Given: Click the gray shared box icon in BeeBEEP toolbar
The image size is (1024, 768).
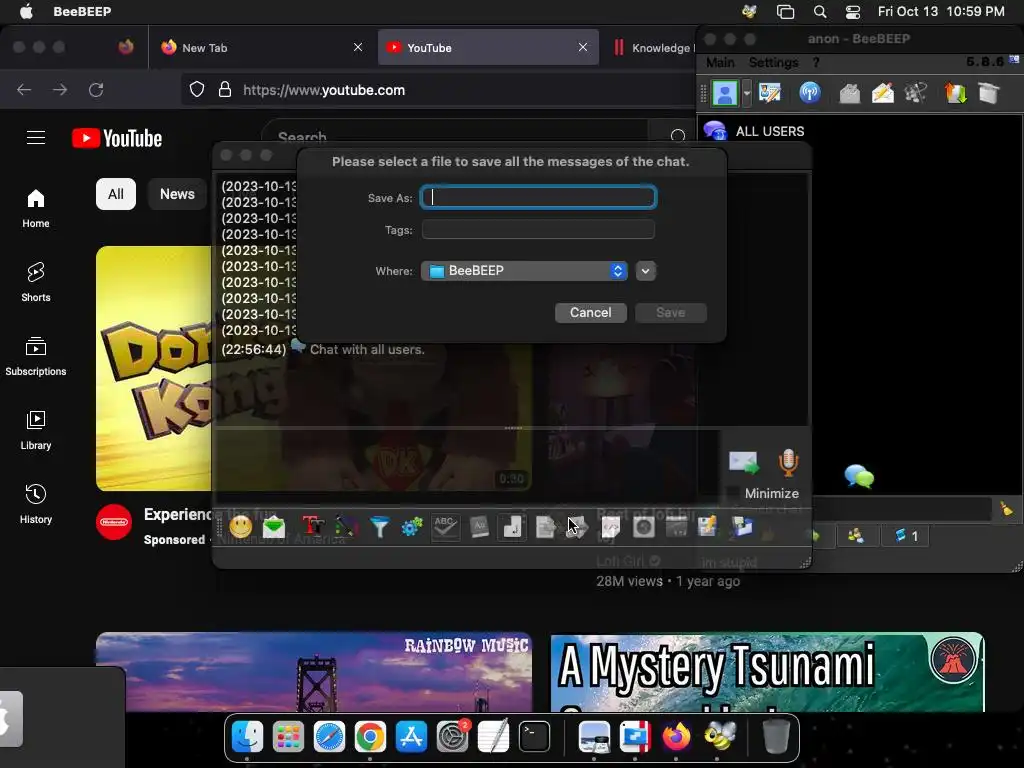Looking at the screenshot, I should click(x=989, y=93).
